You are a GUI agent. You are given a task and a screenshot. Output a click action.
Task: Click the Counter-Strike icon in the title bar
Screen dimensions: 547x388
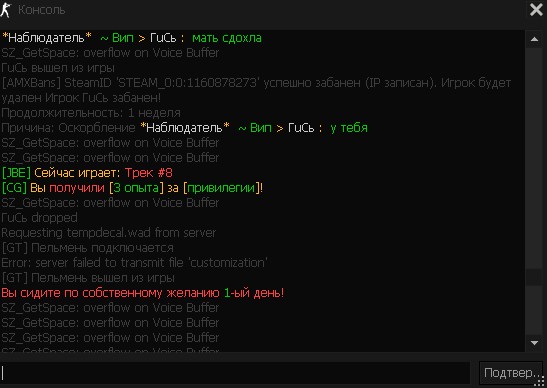tap(6, 10)
